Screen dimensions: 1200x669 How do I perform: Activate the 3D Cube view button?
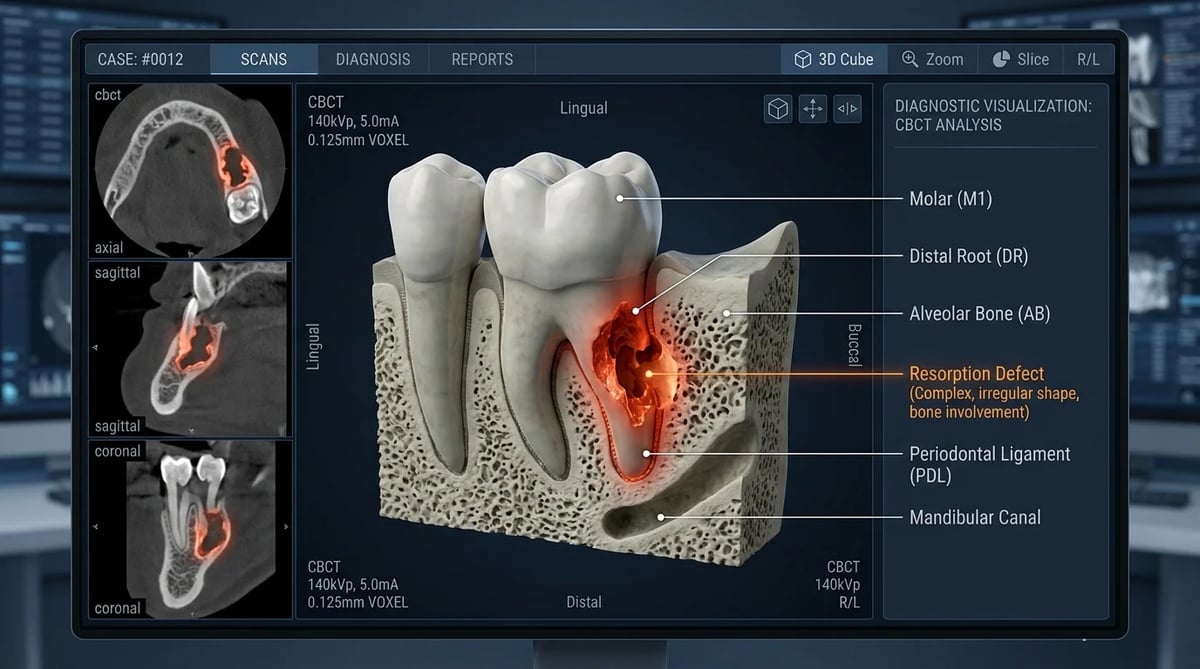pos(834,59)
